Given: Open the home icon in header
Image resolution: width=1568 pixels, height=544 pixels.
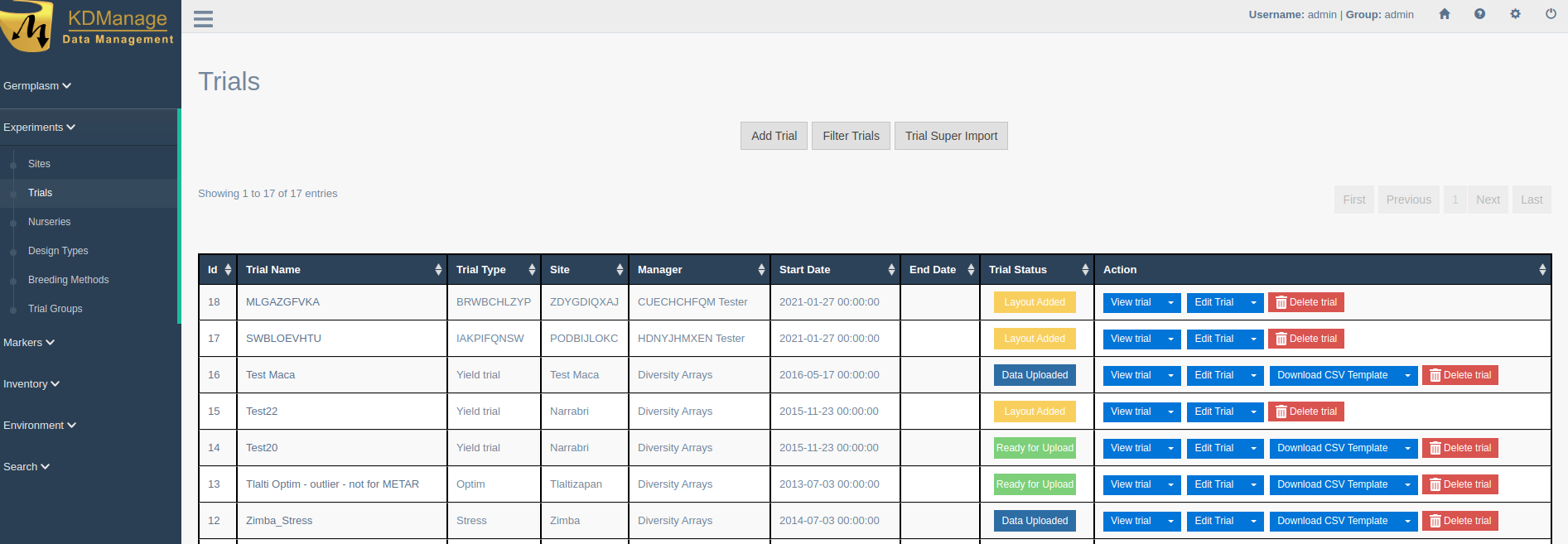Looking at the screenshot, I should [1445, 14].
